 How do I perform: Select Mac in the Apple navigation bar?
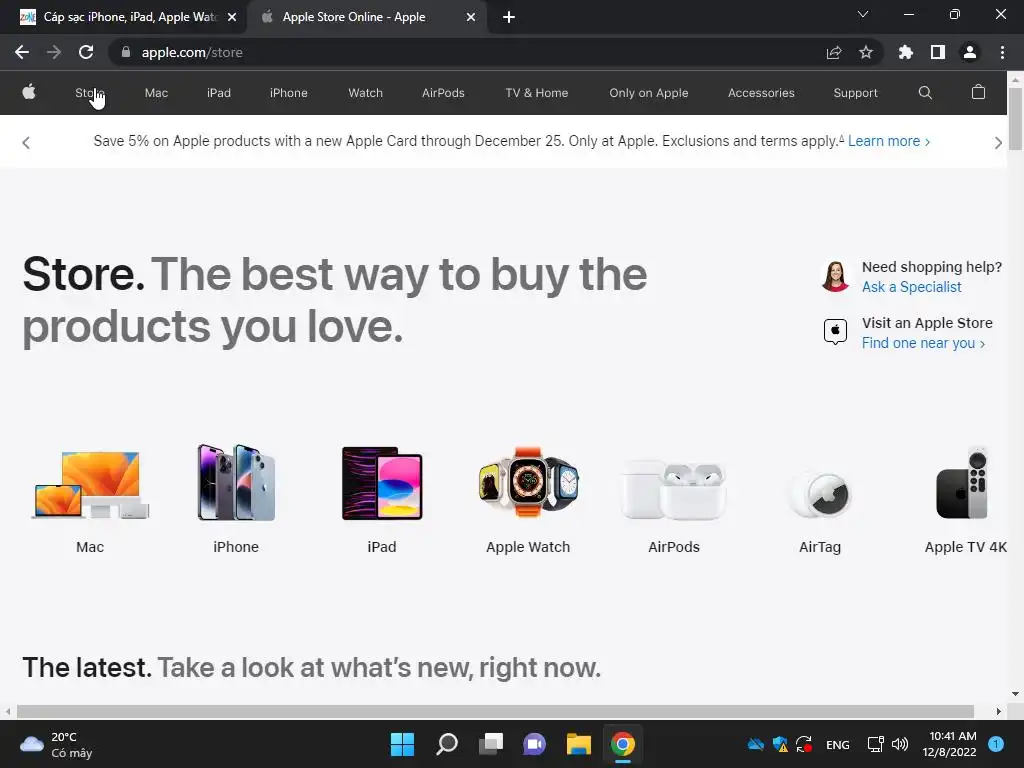156,93
